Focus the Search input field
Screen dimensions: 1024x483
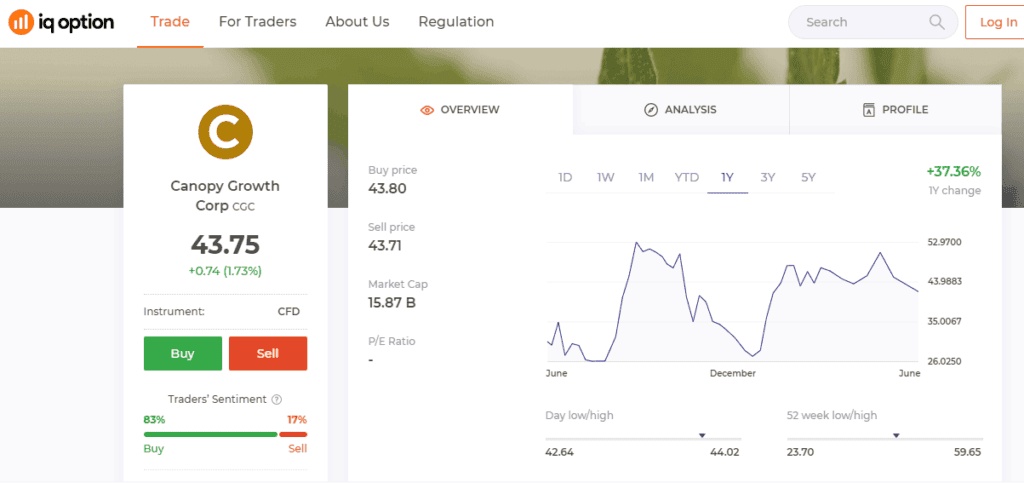tap(872, 22)
